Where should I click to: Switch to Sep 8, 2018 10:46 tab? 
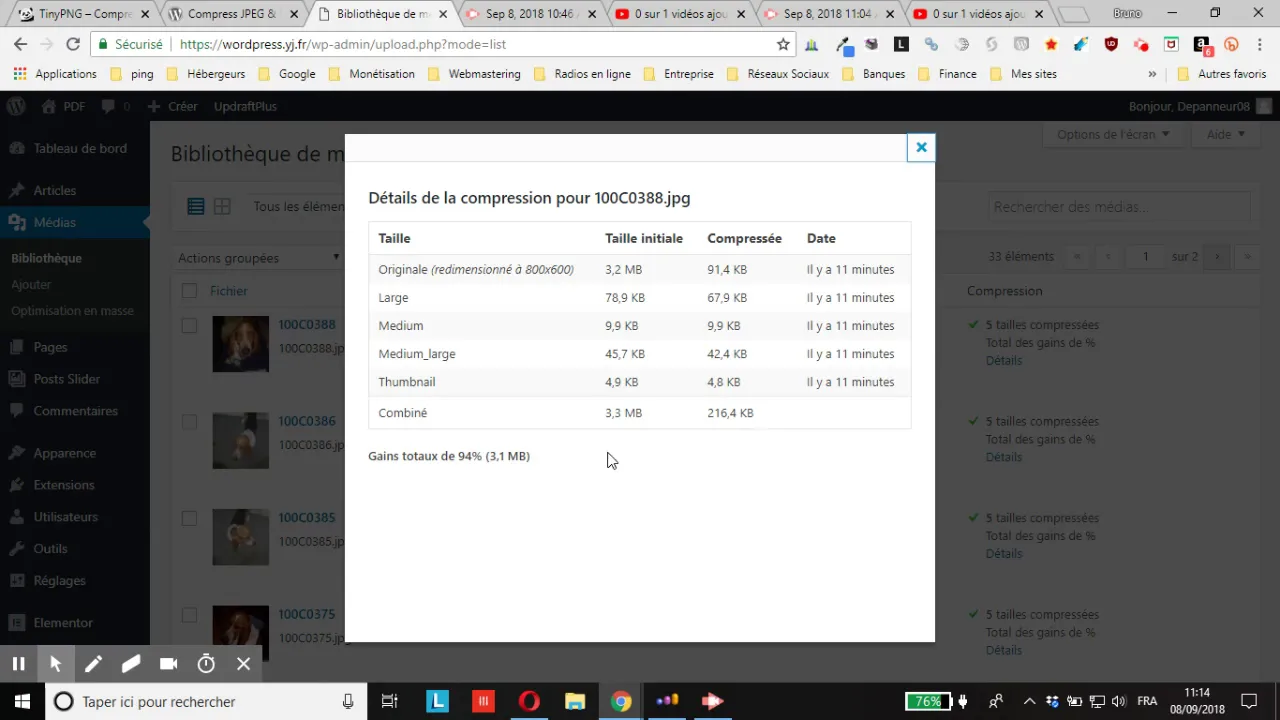click(x=530, y=14)
